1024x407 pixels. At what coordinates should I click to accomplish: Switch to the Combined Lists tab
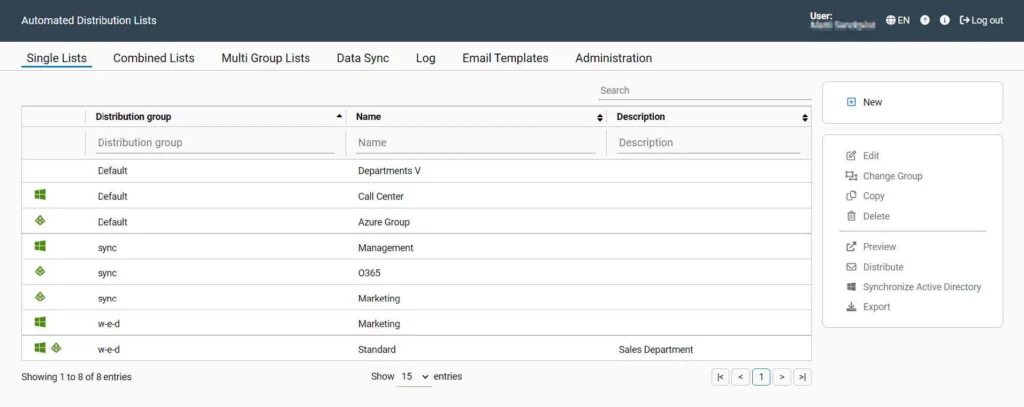coord(153,58)
